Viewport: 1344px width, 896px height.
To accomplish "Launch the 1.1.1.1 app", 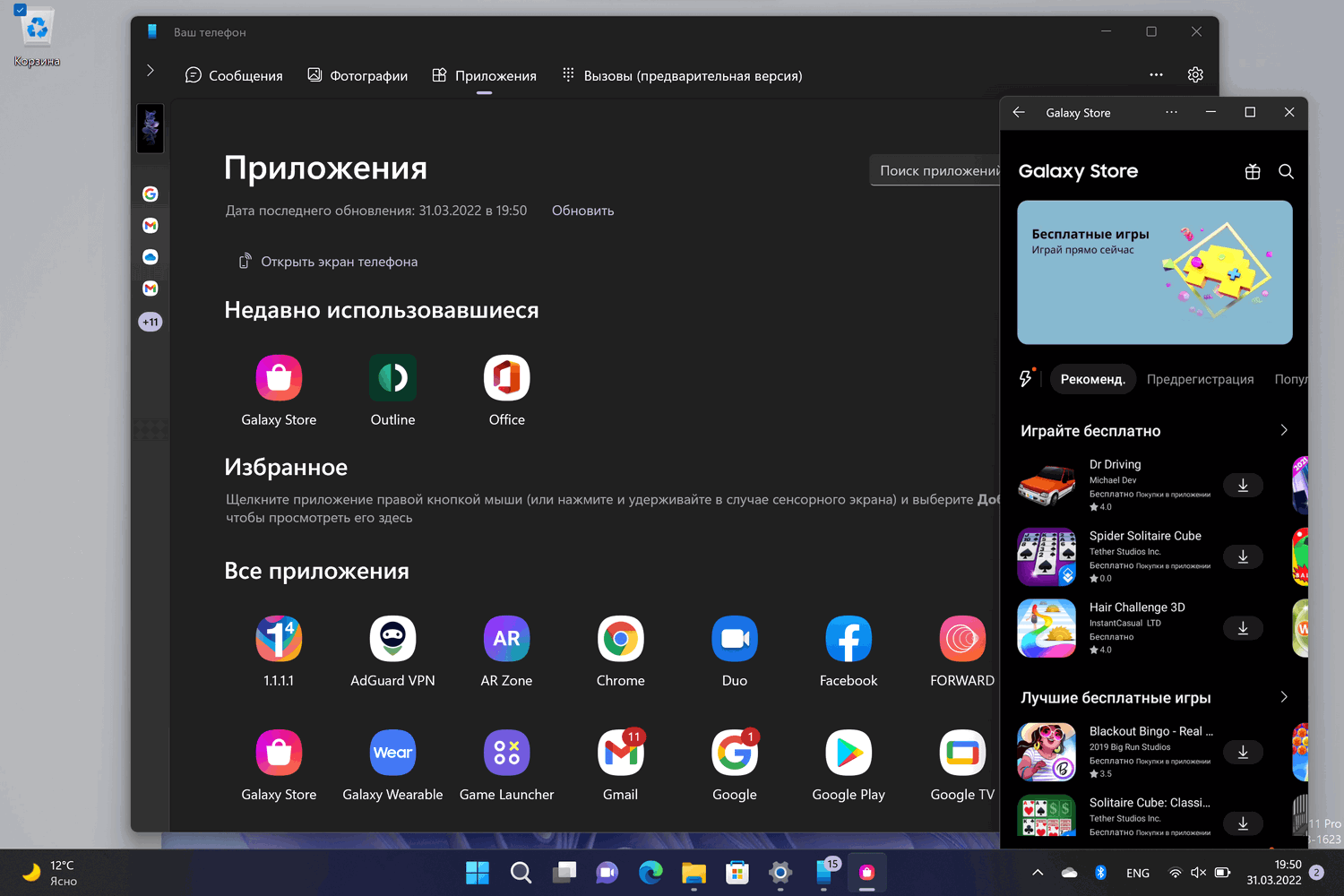I will coord(279,639).
